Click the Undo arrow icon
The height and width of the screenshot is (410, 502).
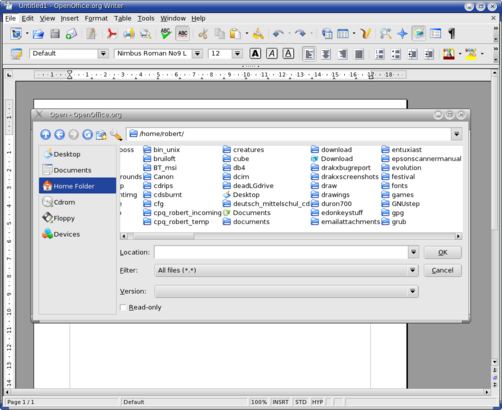point(278,34)
